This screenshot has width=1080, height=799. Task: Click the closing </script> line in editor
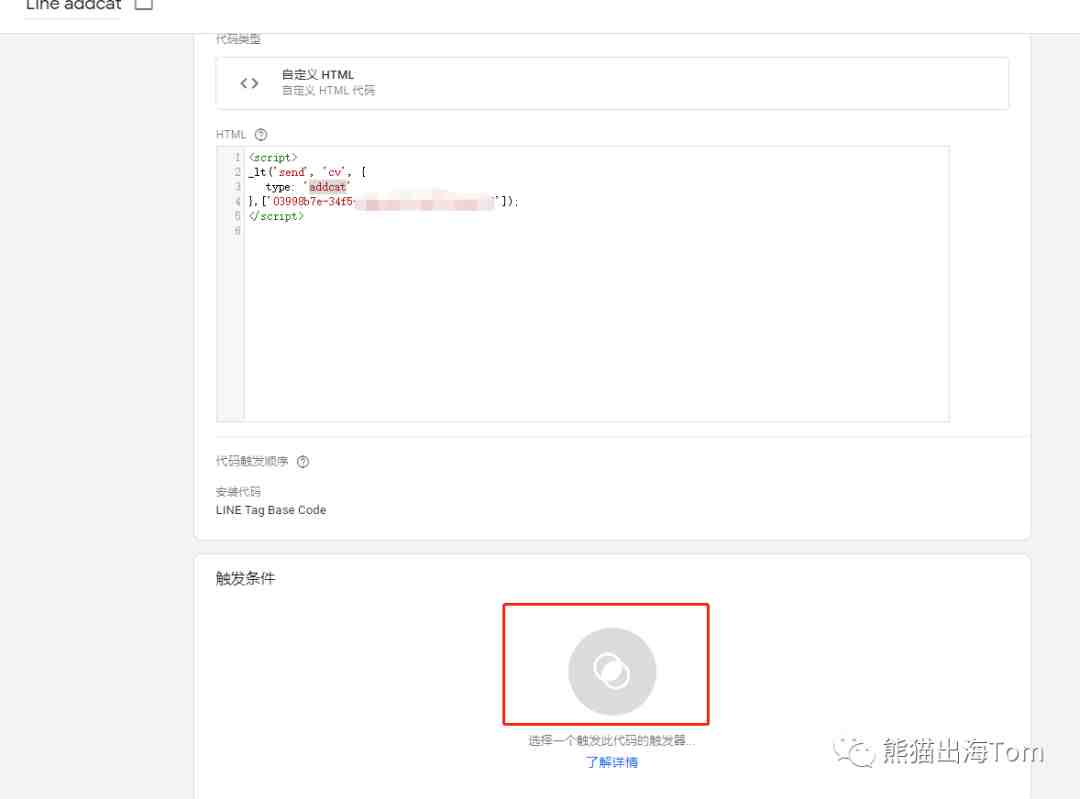(276, 216)
